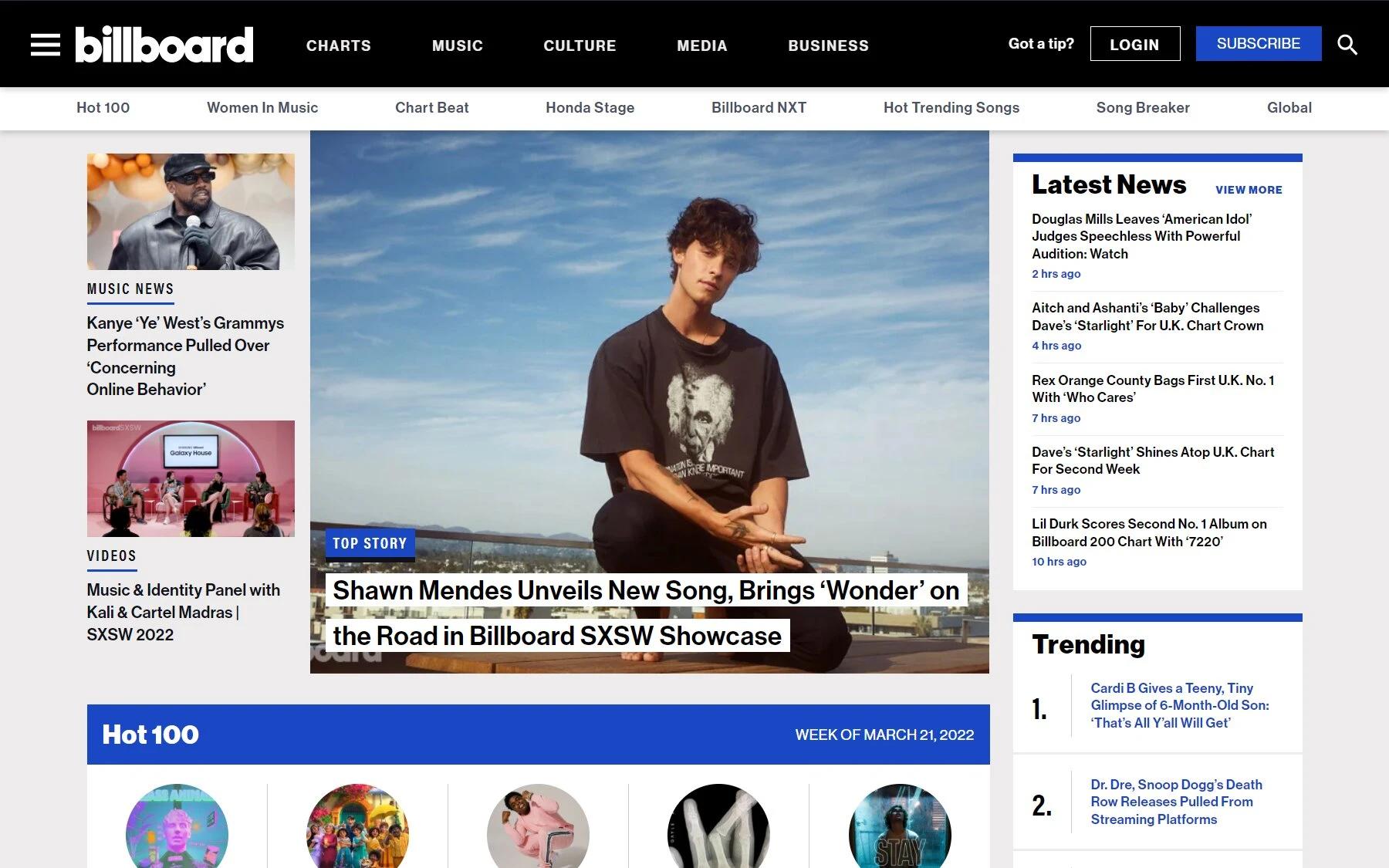Click the search magnifier icon
Screen dimensions: 1389x868
click(1347, 45)
